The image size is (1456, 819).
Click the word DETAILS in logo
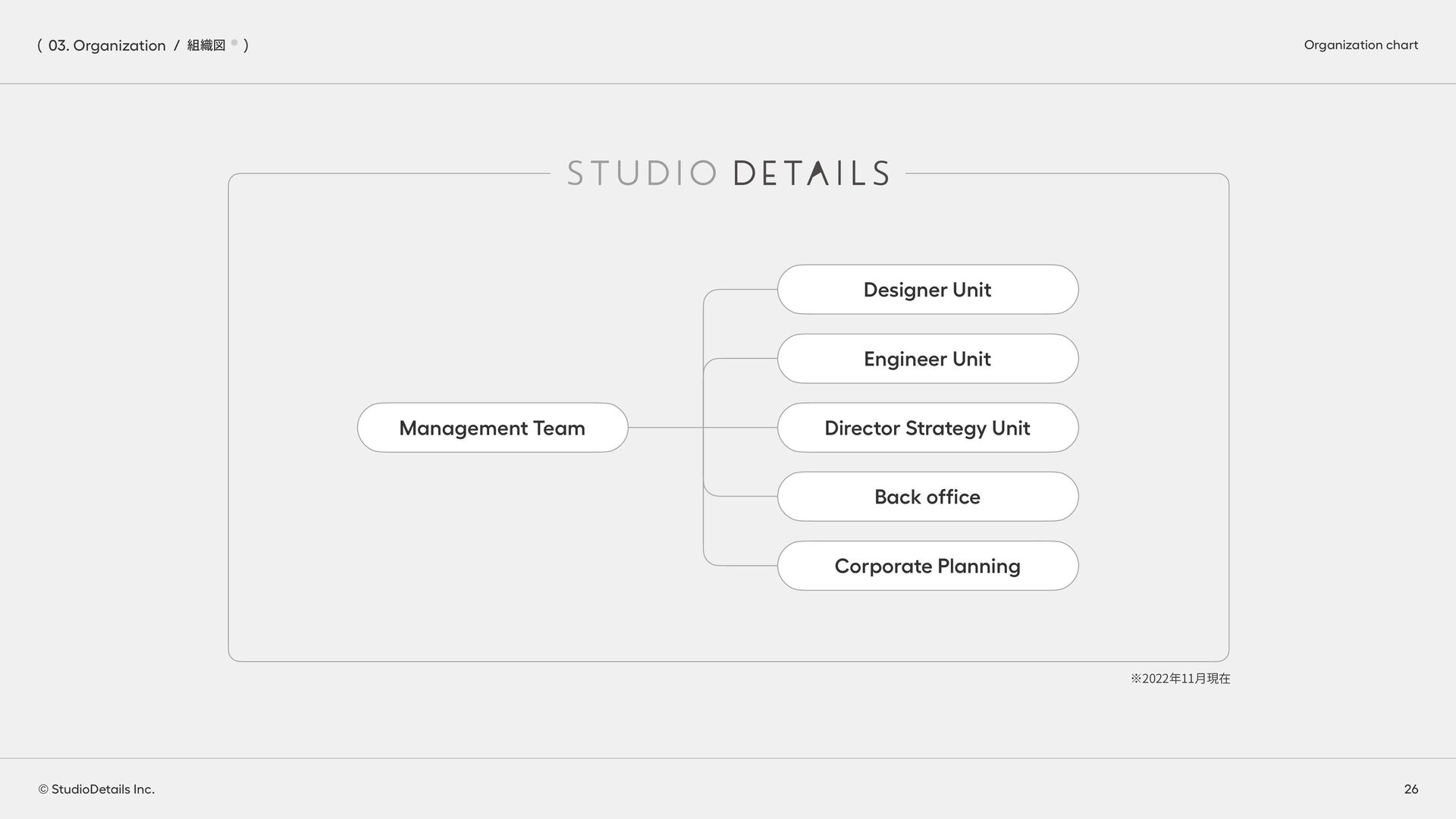point(811,174)
